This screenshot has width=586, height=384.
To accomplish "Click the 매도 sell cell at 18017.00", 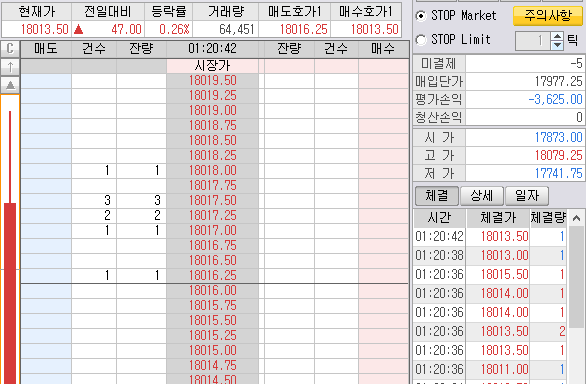I will tap(46, 230).
